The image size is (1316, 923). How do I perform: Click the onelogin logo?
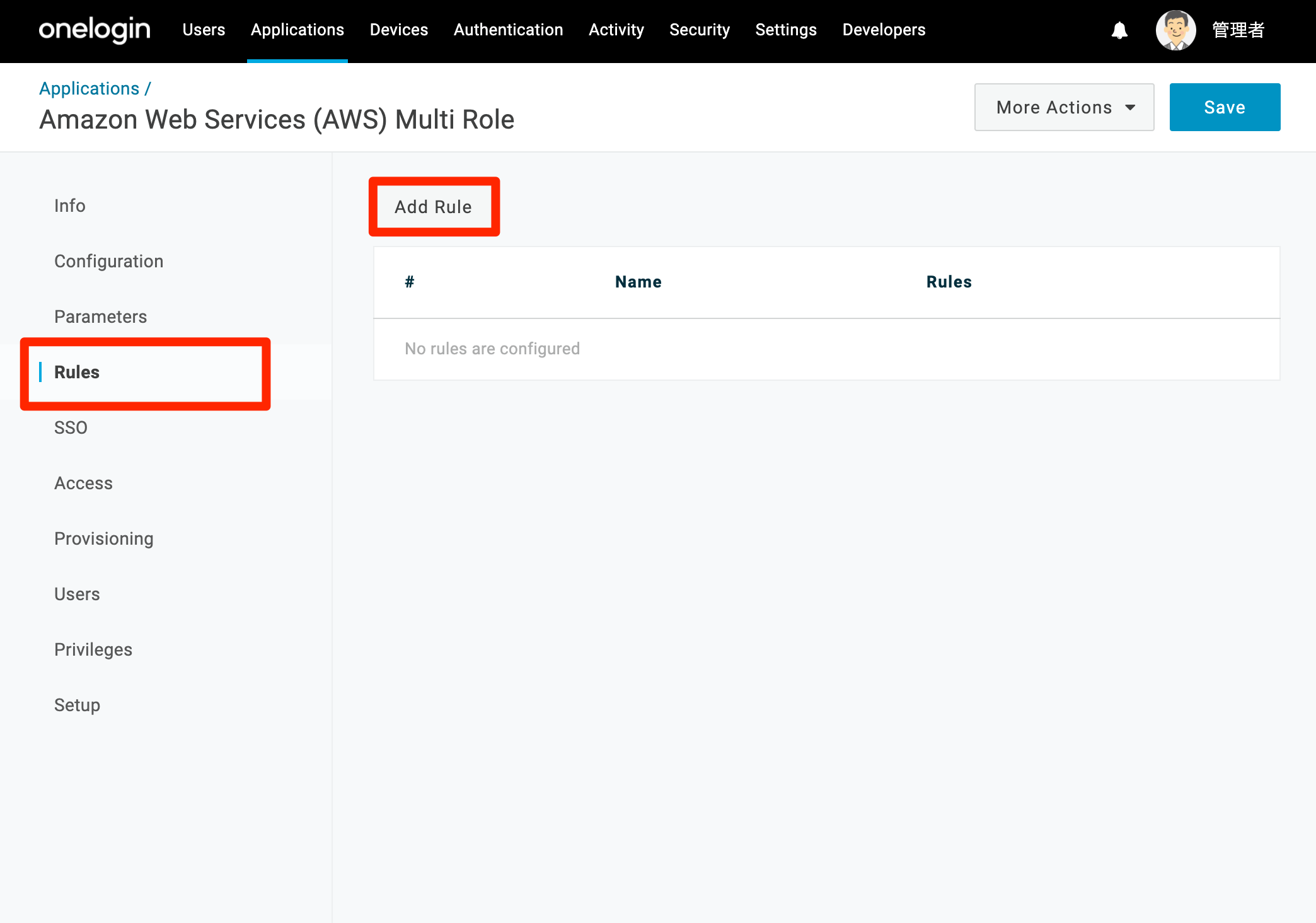click(x=95, y=30)
